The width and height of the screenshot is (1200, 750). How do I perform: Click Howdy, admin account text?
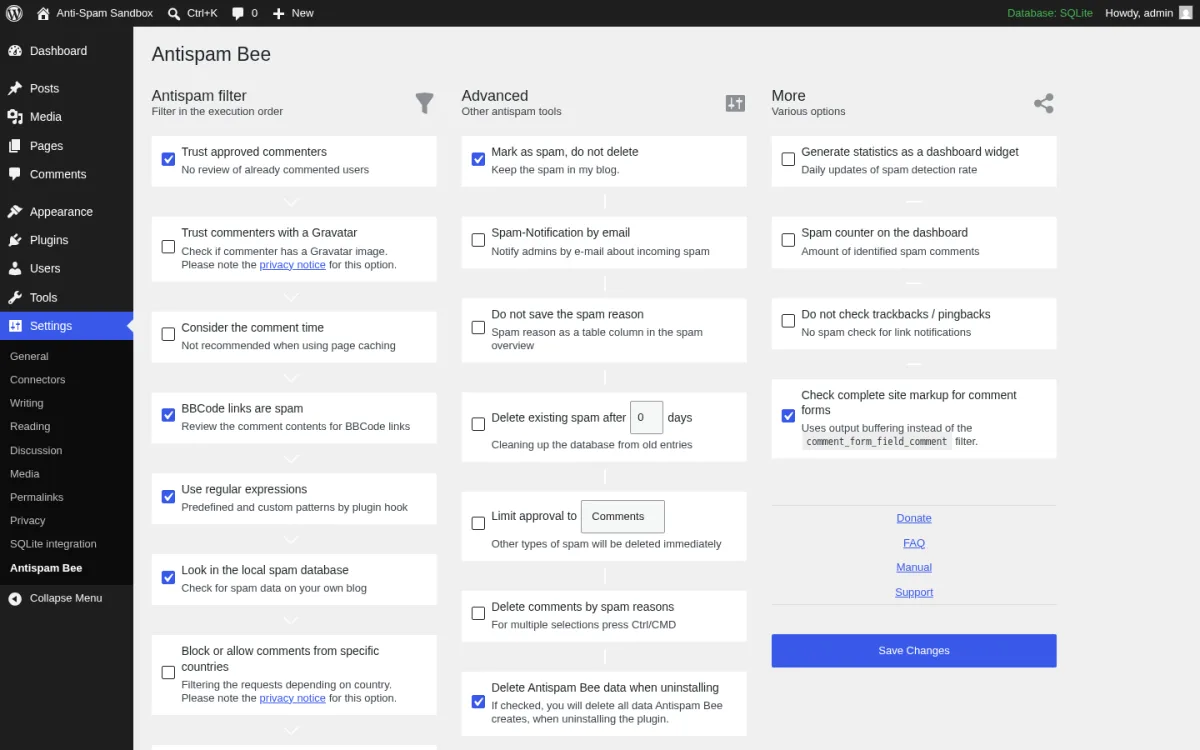click(x=1139, y=13)
